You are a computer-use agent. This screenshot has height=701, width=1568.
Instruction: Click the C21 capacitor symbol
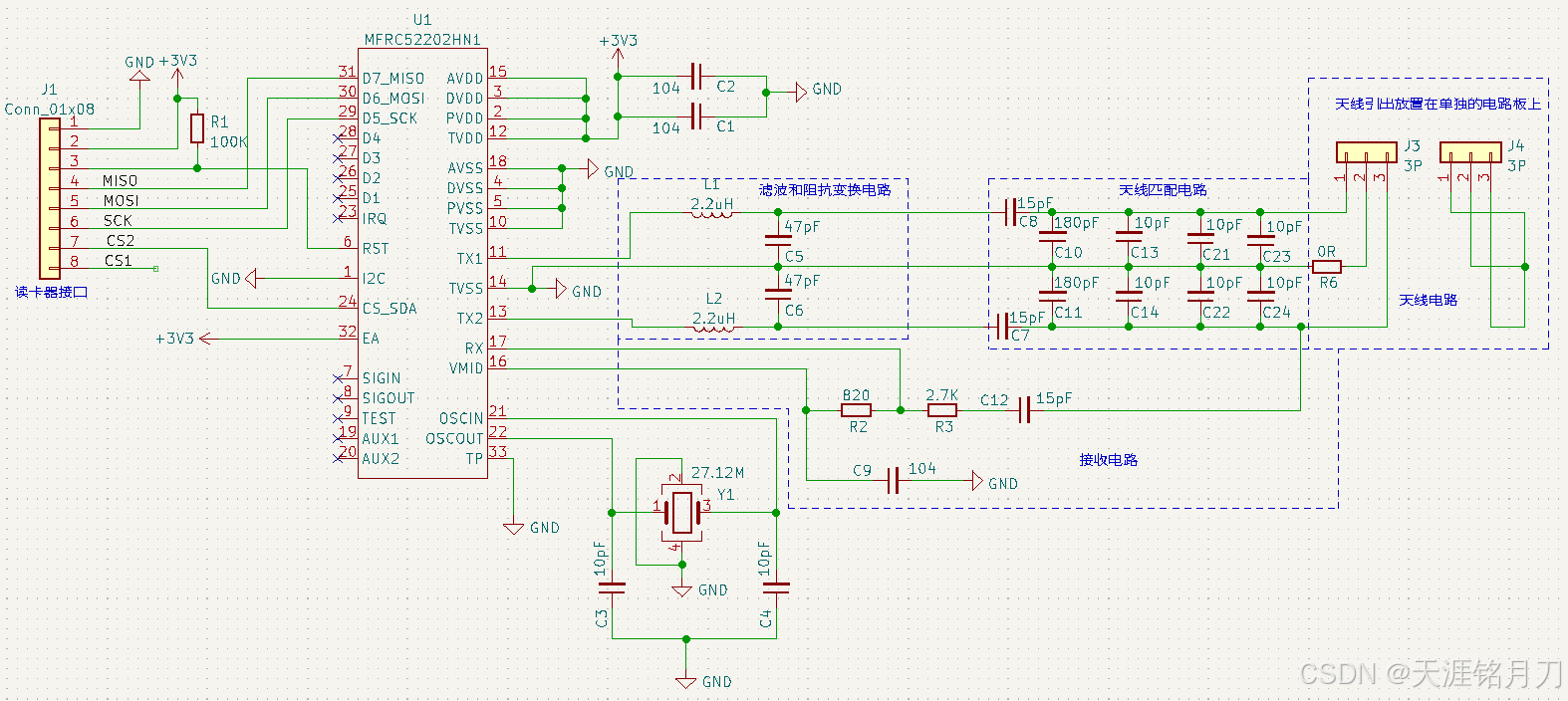click(x=1199, y=239)
